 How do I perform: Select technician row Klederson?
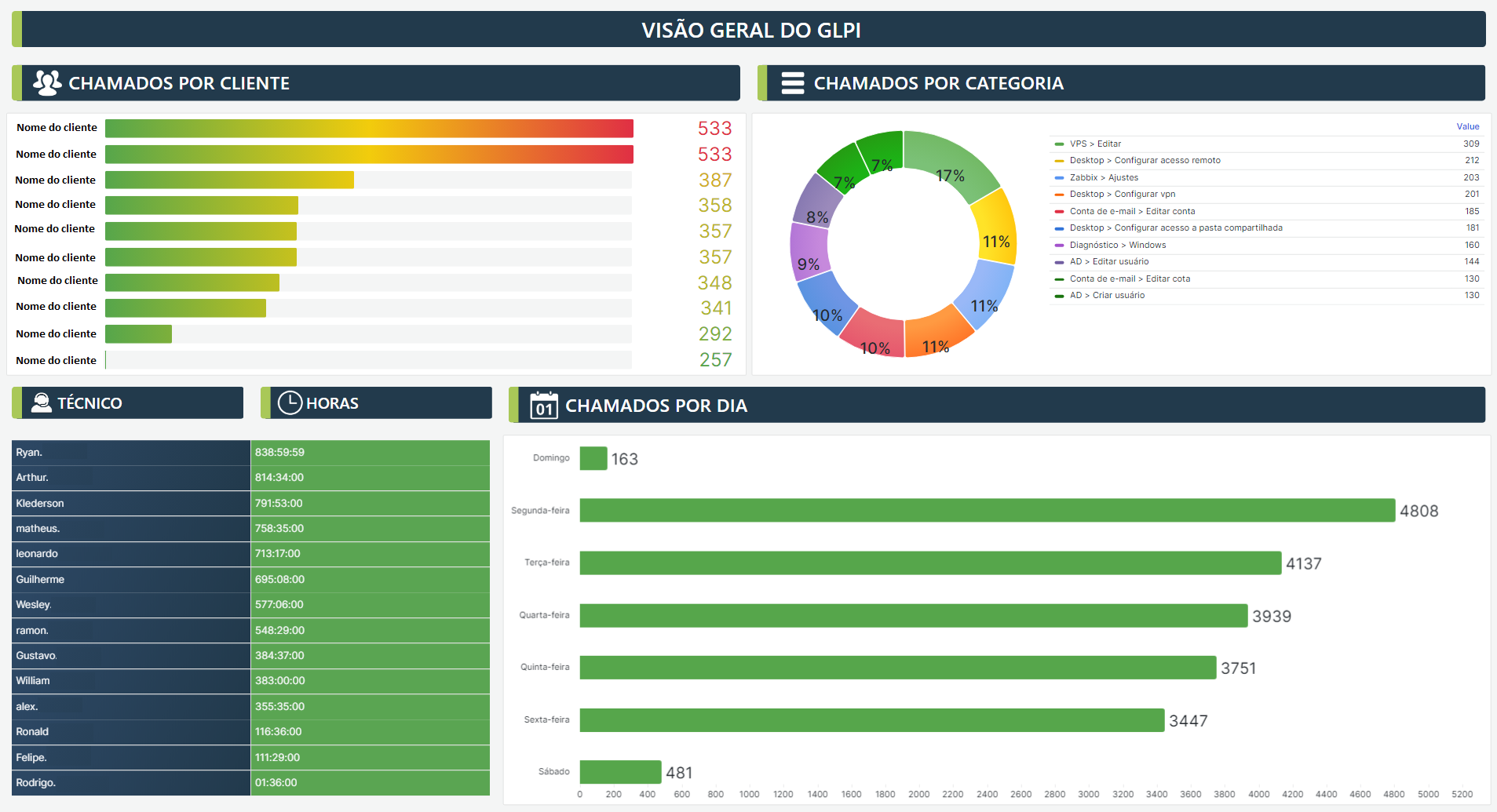click(x=130, y=503)
